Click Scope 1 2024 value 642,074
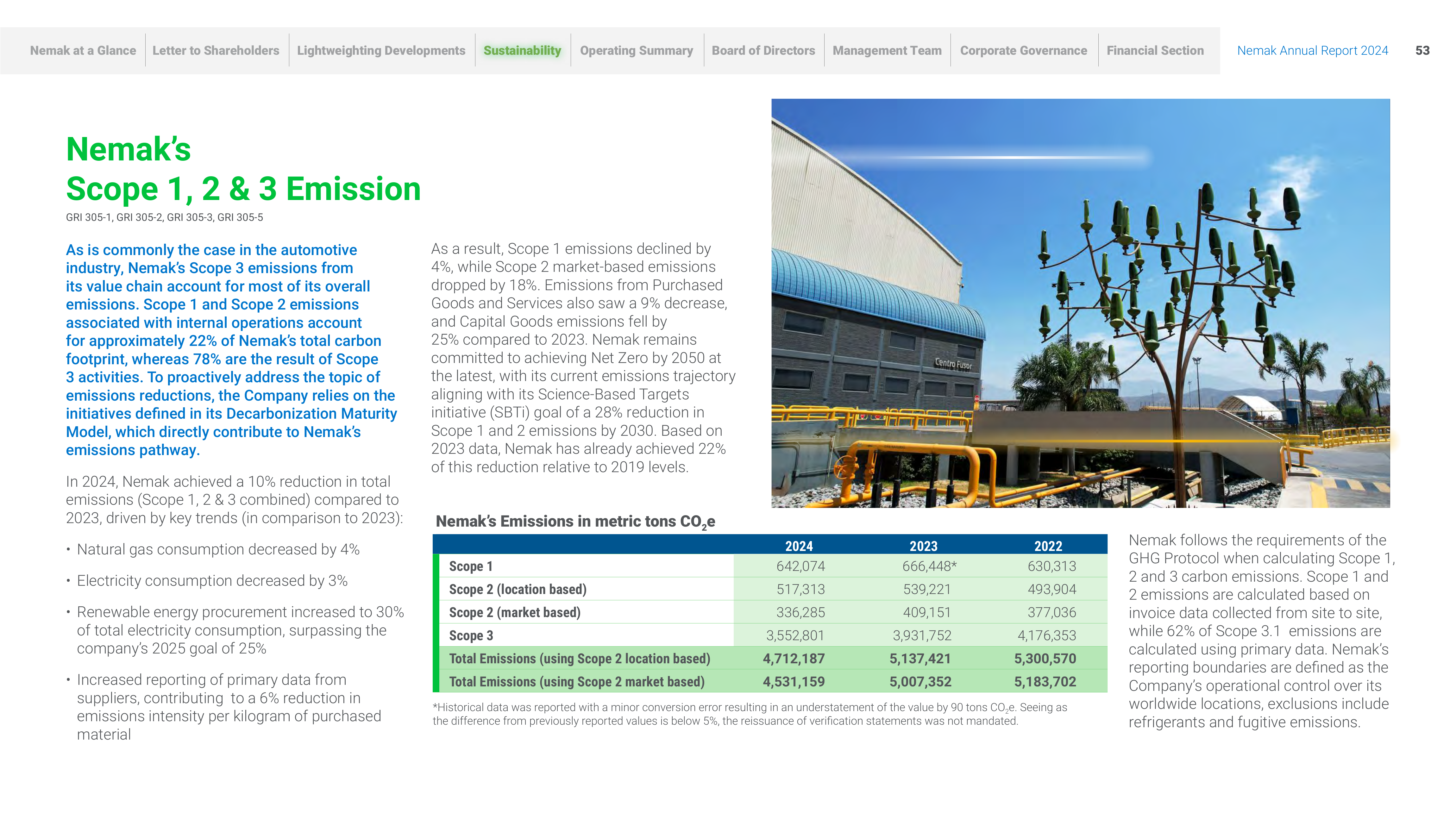1456x819 pixels. (x=801, y=566)
